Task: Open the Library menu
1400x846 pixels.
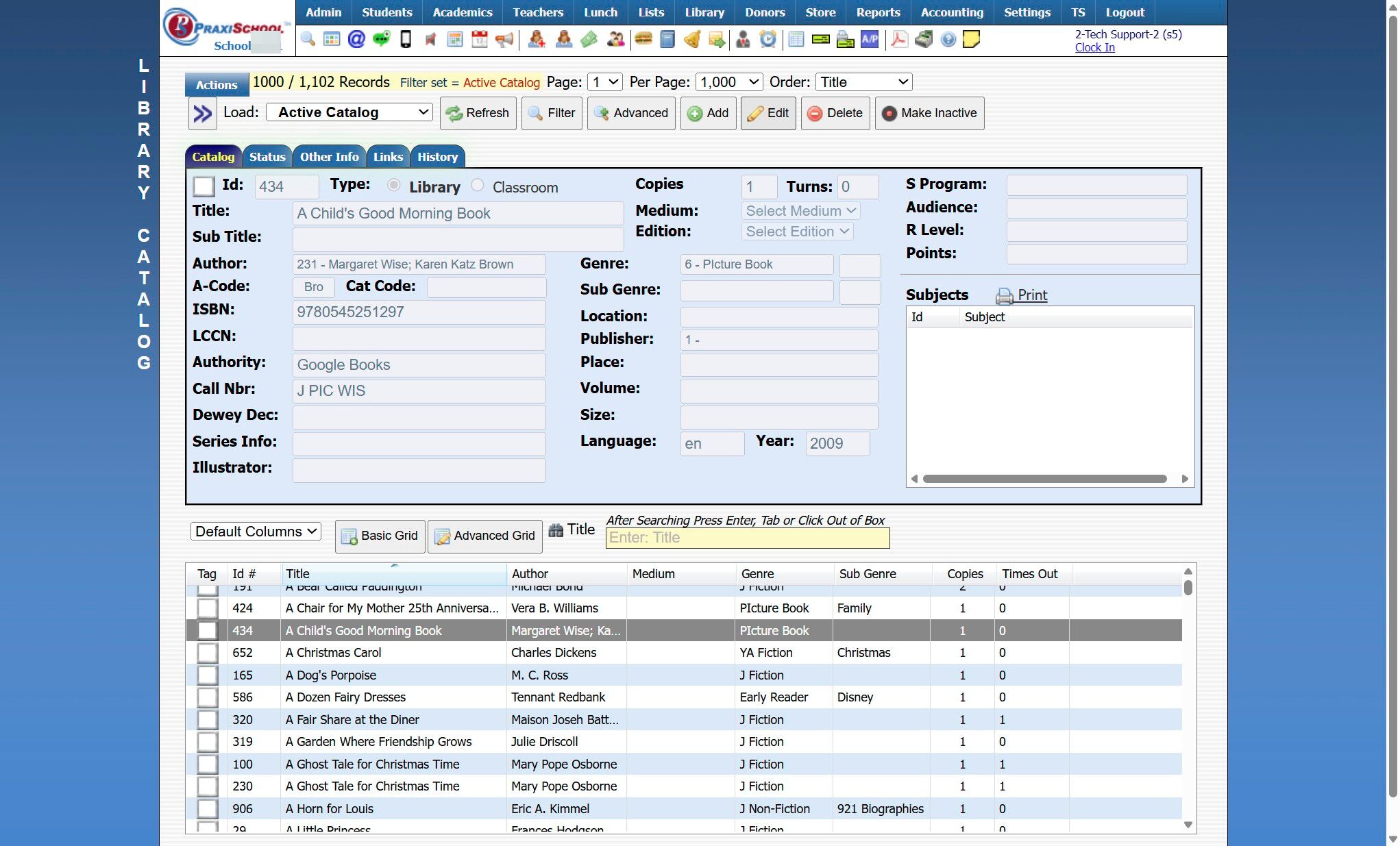Action: click(704, 12)
